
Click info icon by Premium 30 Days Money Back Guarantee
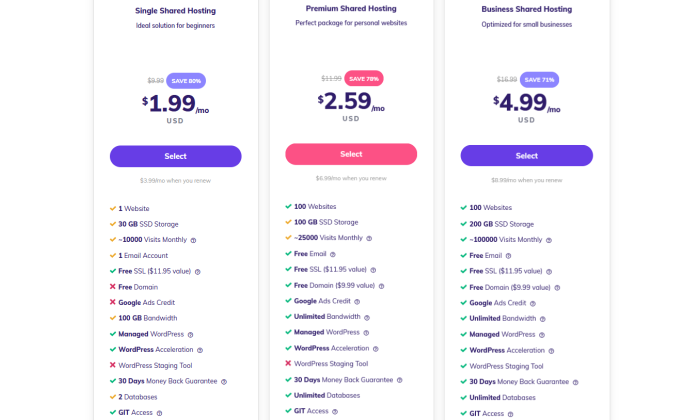coord(400,380)
